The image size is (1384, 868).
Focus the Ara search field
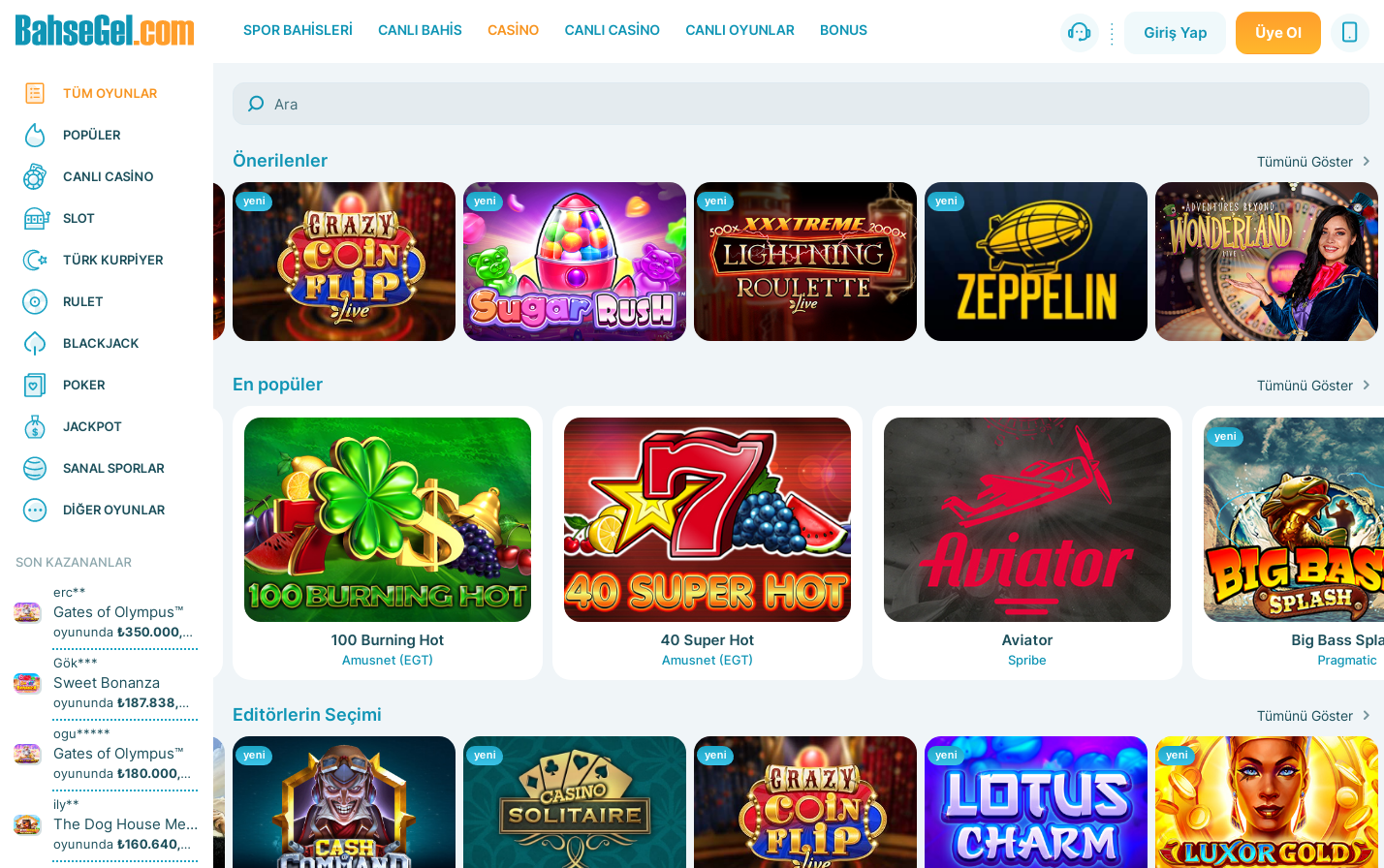coord(801,104)
